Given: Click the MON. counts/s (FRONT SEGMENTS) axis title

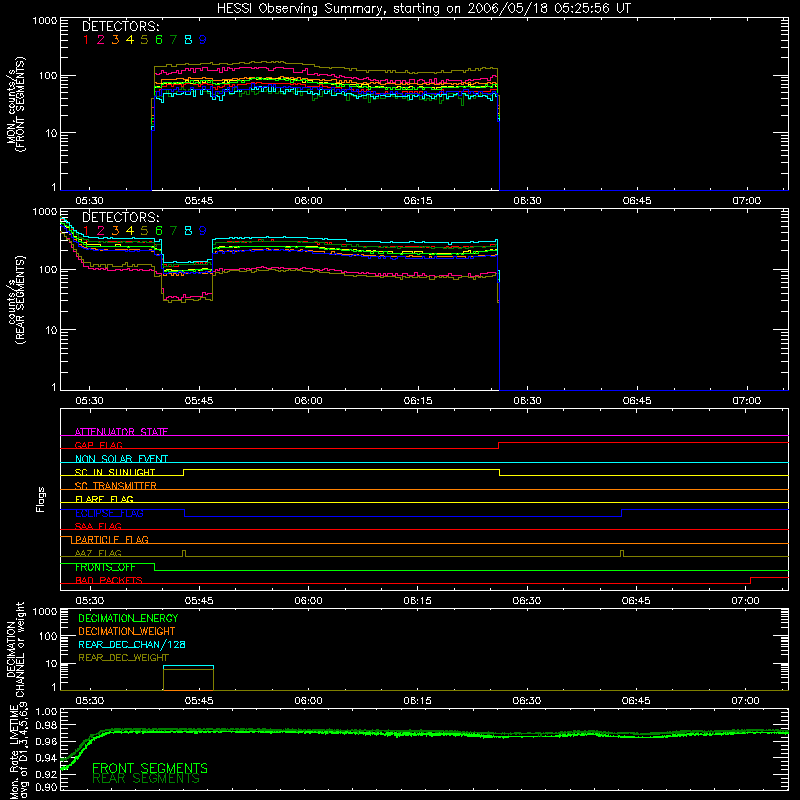Looking at the screenshot, I should (x=16, y=105).
